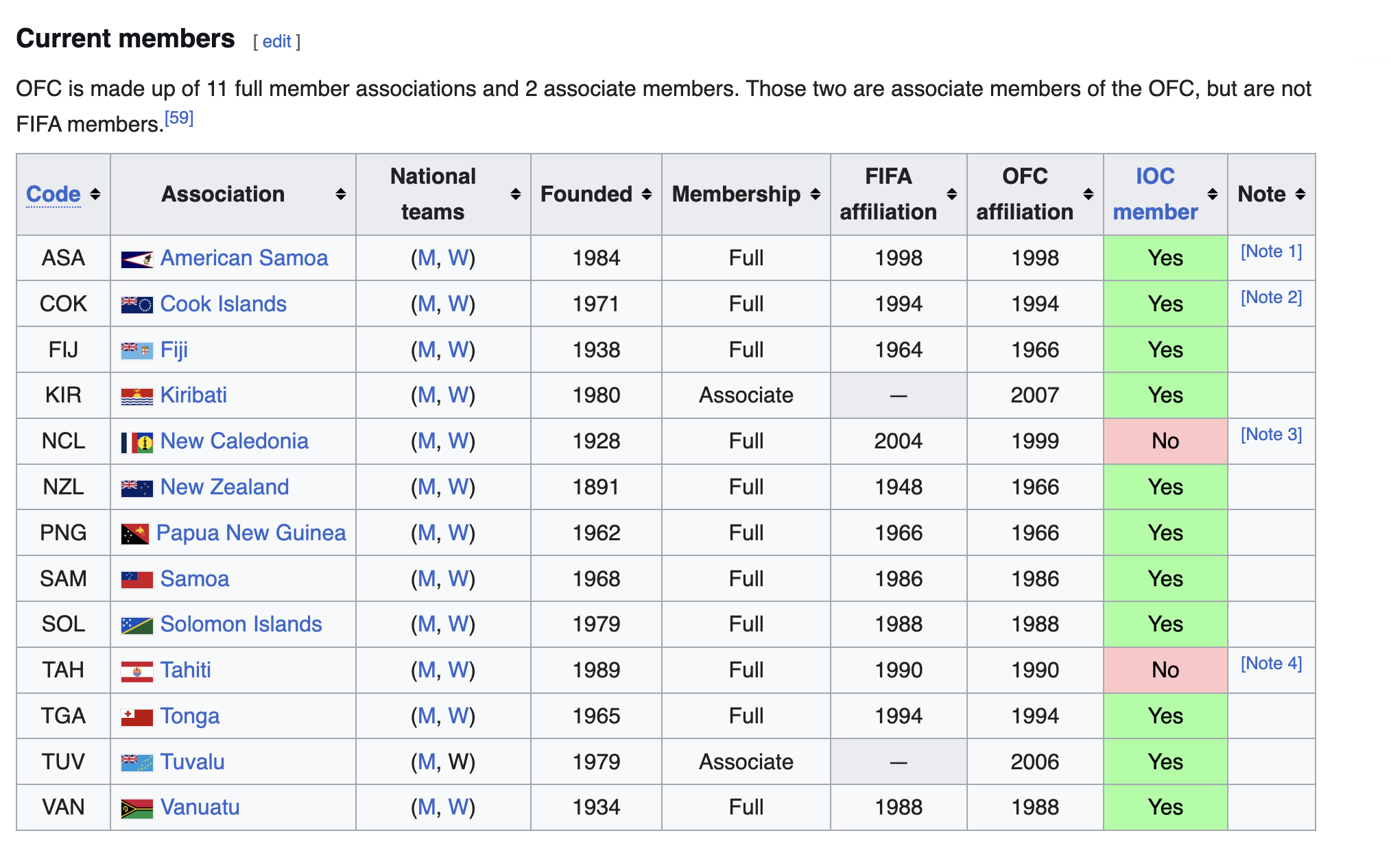Sort by National teams column arrows
This screenshot has height=868, width=1391.
pos(516,195)
